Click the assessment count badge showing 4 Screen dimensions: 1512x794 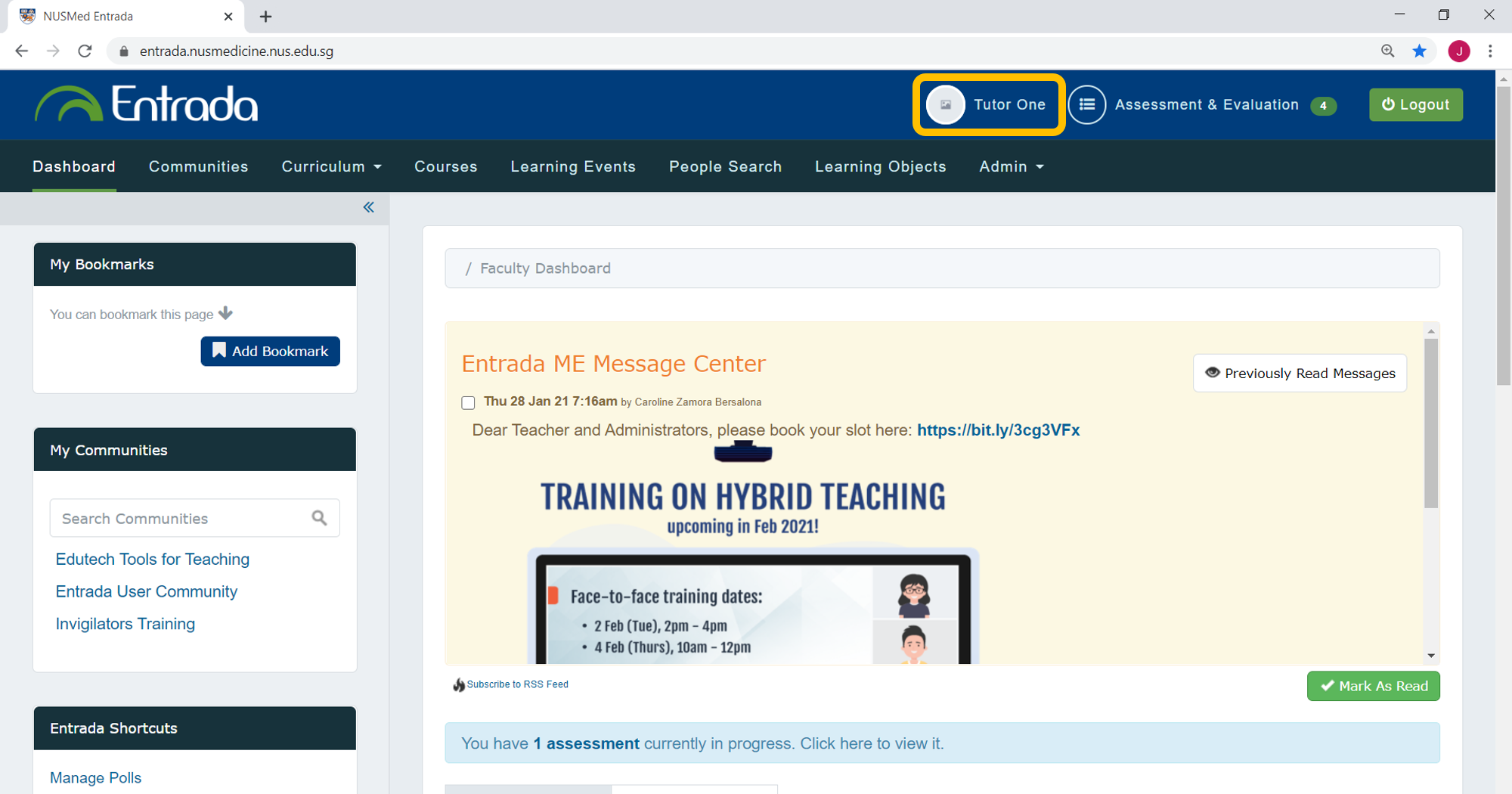tap(1323, 106)
